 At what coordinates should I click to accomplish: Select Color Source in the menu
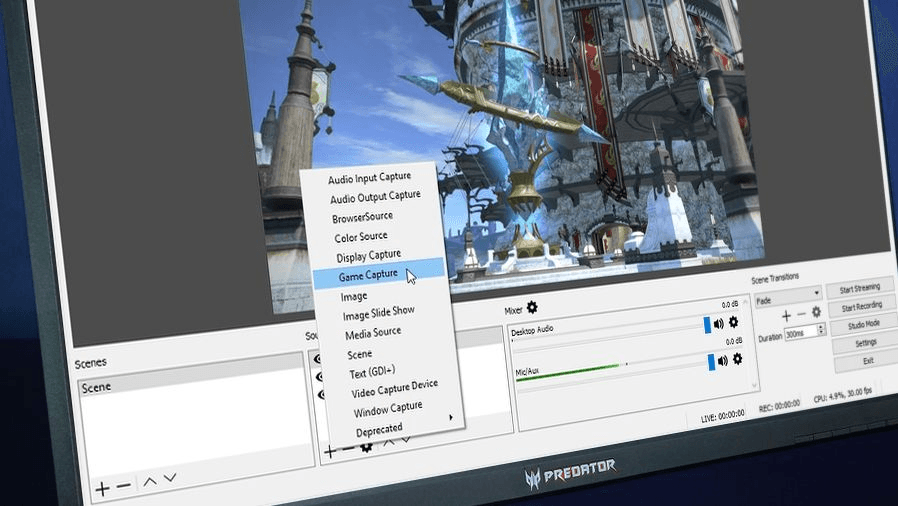361,236
